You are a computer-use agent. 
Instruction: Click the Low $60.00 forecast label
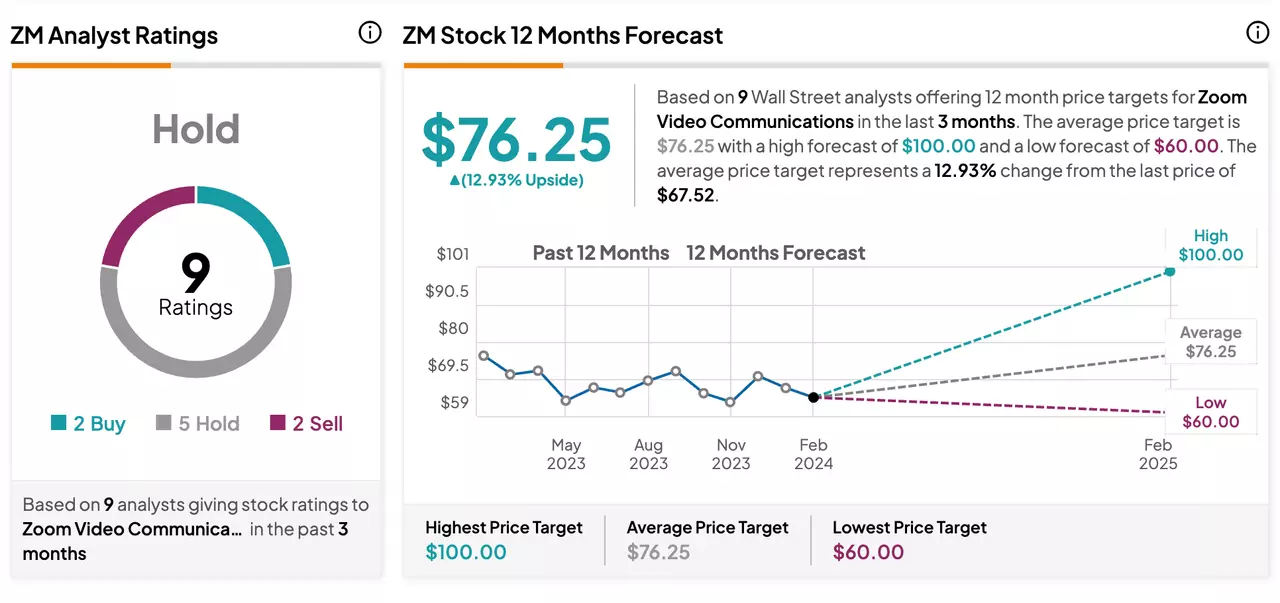click(x=1210, y=412)
